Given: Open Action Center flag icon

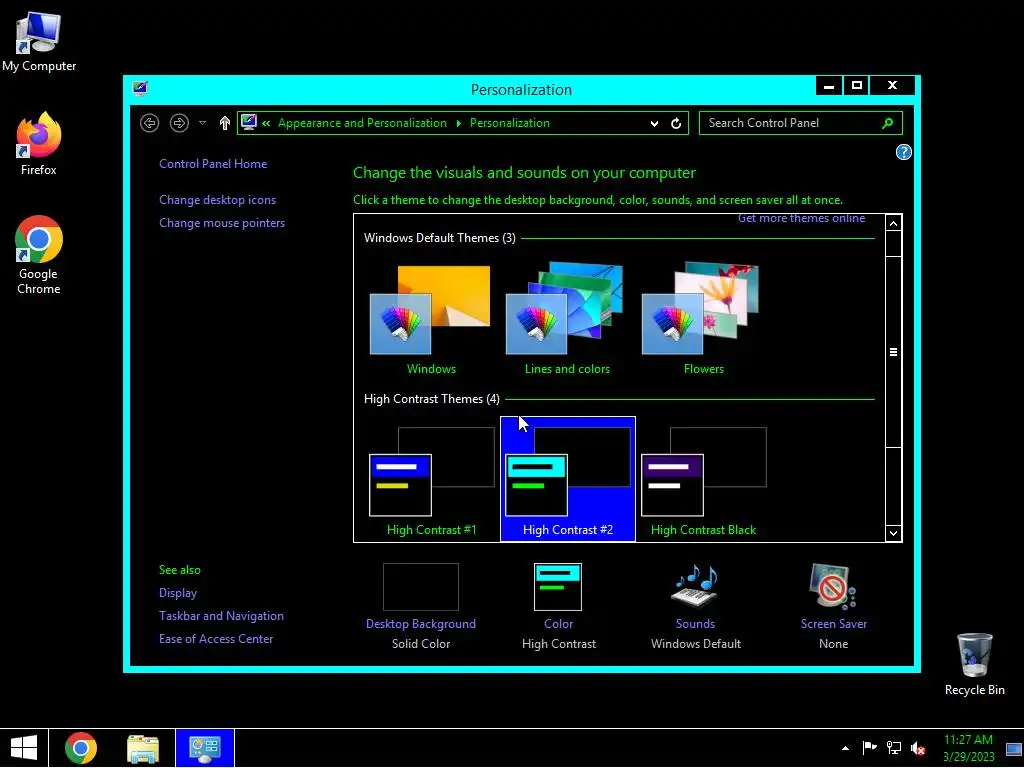Looking at the screenshot, I should pyautogui.click(x=869, y=748).
